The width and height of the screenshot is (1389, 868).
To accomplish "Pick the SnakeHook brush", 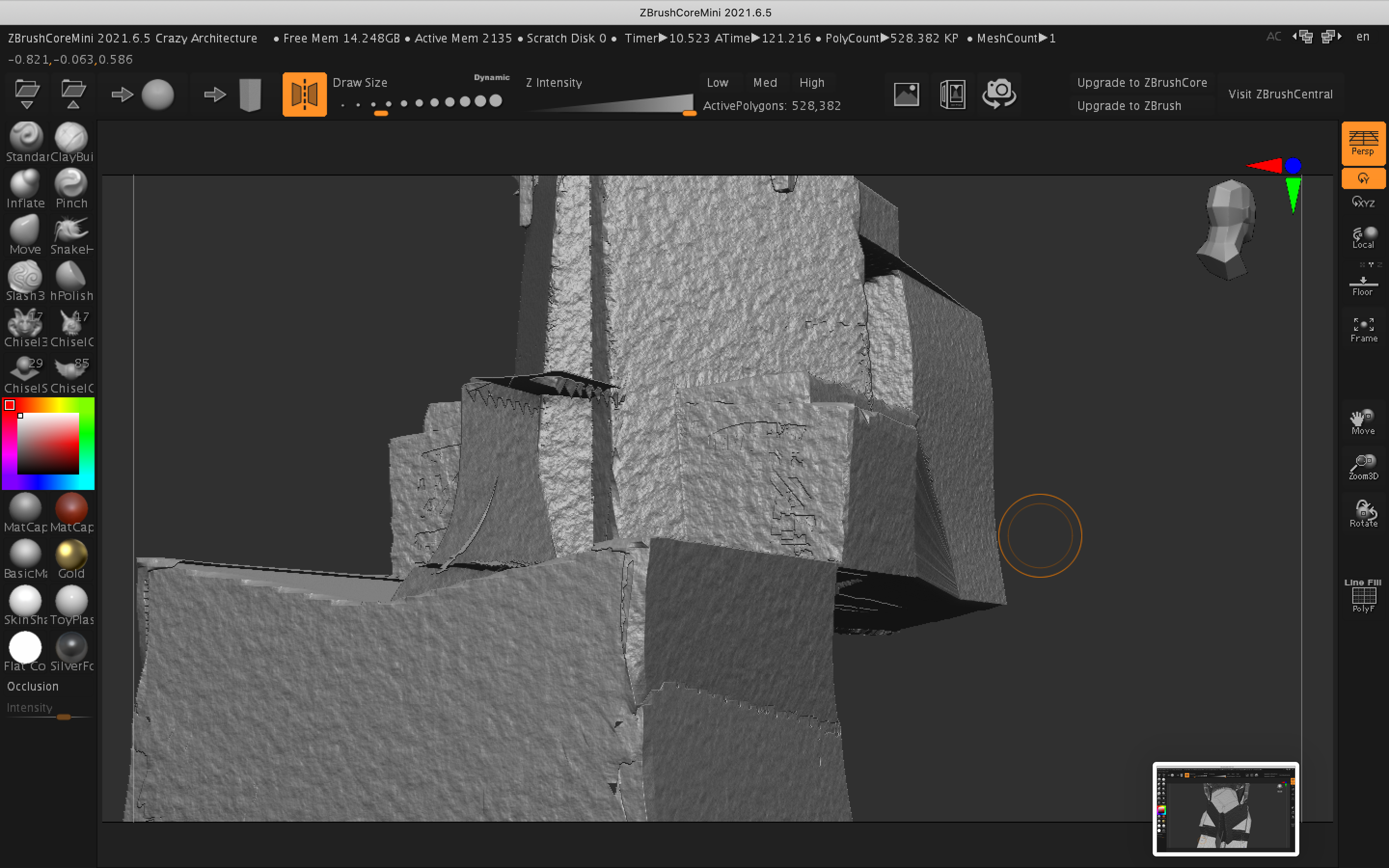I will tap(71, 235).
